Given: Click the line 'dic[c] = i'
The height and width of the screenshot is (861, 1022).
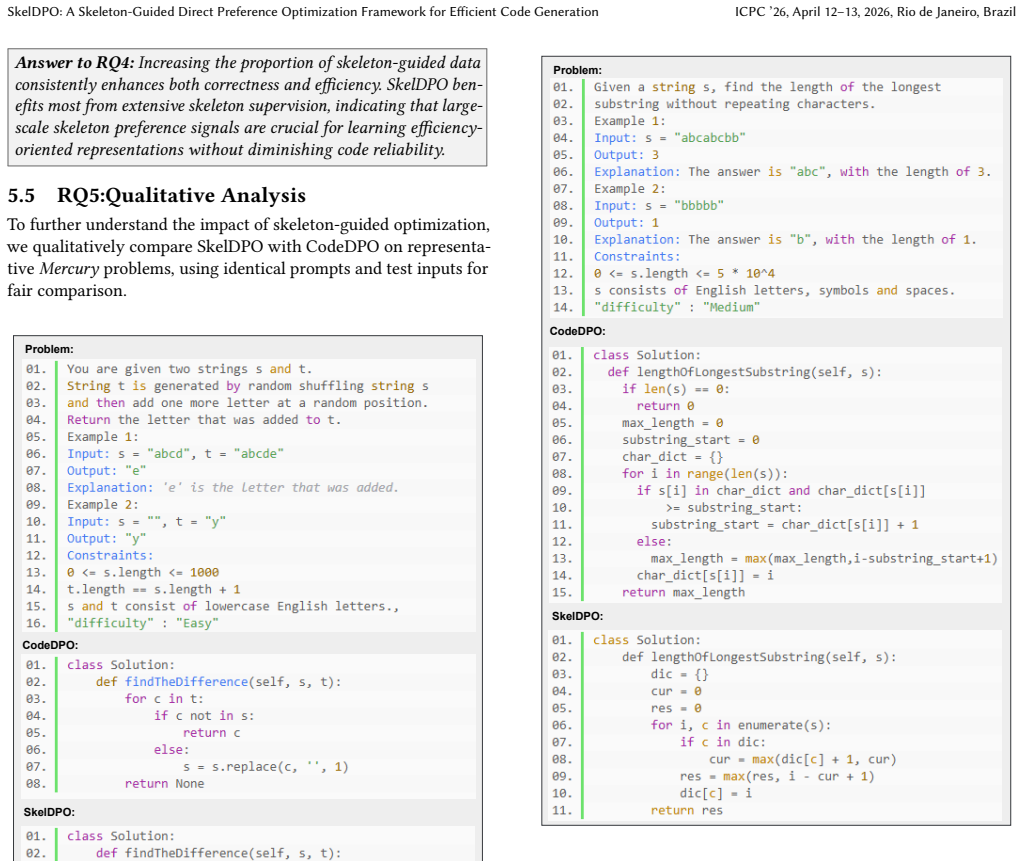Looking at the screenshot, I should click(x=716, y=793).
